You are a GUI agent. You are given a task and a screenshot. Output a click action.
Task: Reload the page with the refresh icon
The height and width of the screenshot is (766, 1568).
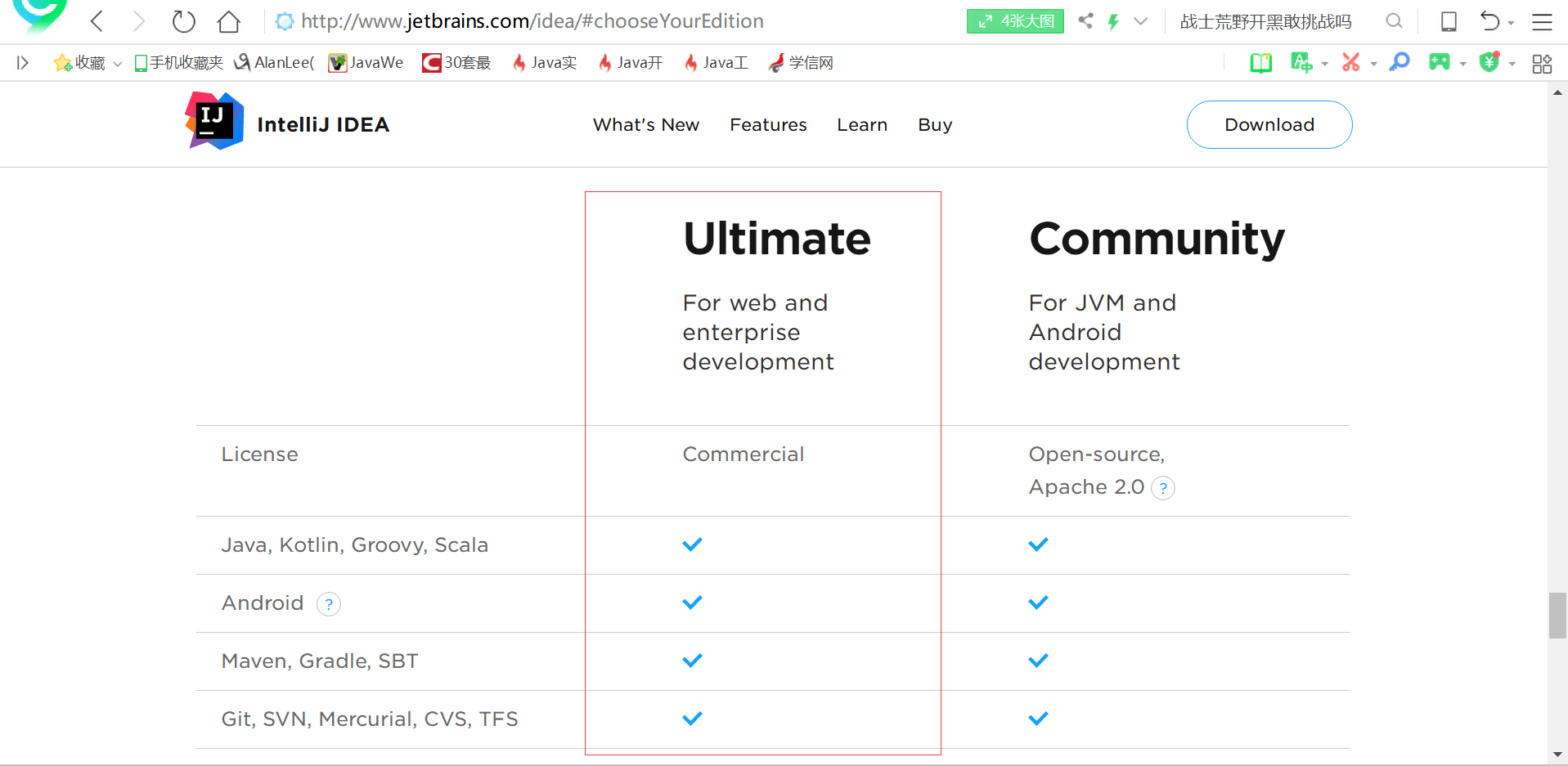(x=184, y=21)
